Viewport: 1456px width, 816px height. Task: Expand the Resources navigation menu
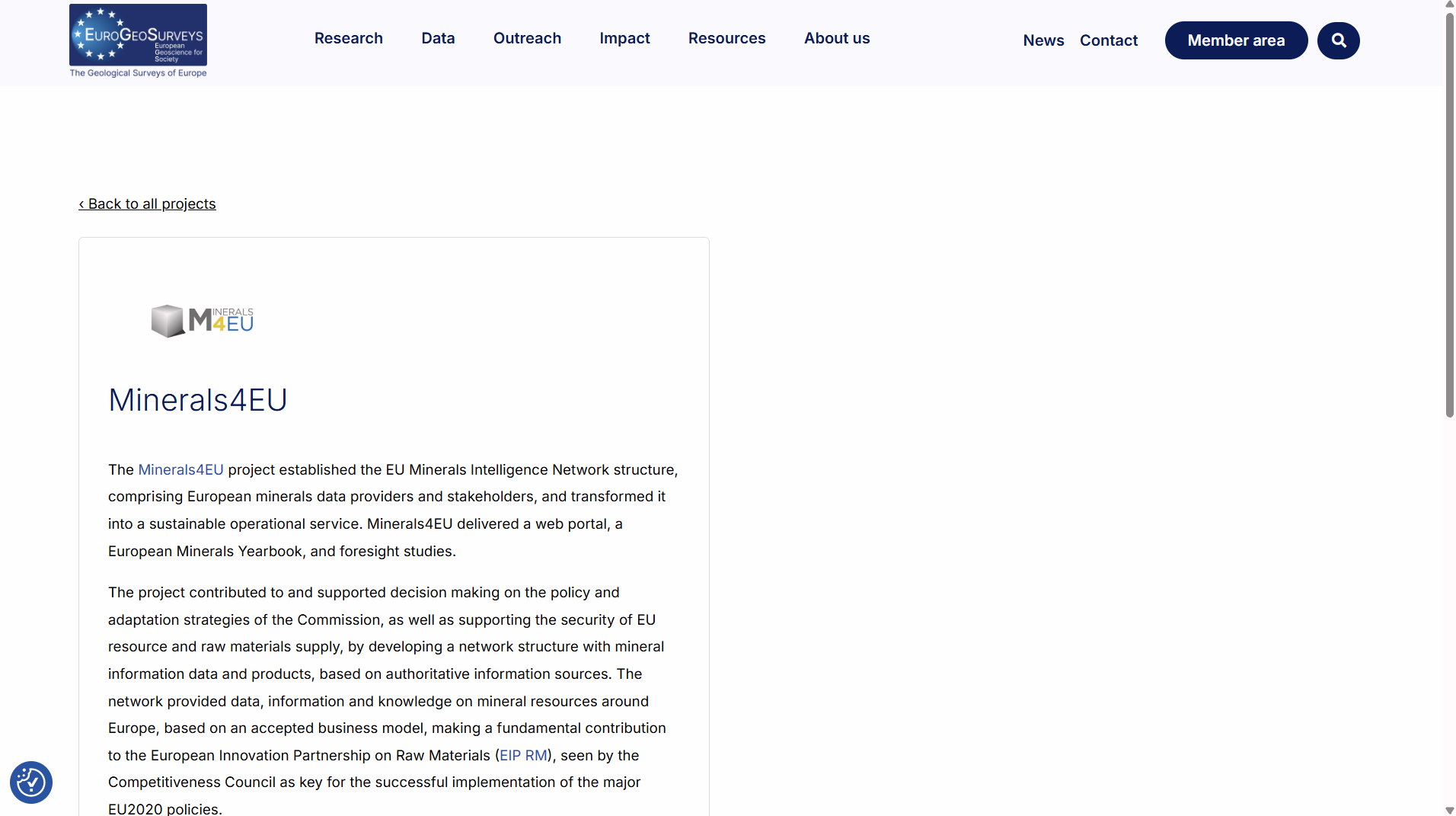point(726,38)
